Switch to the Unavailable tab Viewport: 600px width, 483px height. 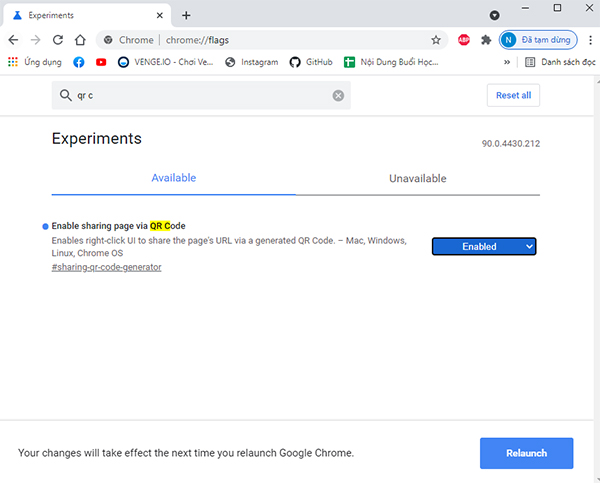417,178
